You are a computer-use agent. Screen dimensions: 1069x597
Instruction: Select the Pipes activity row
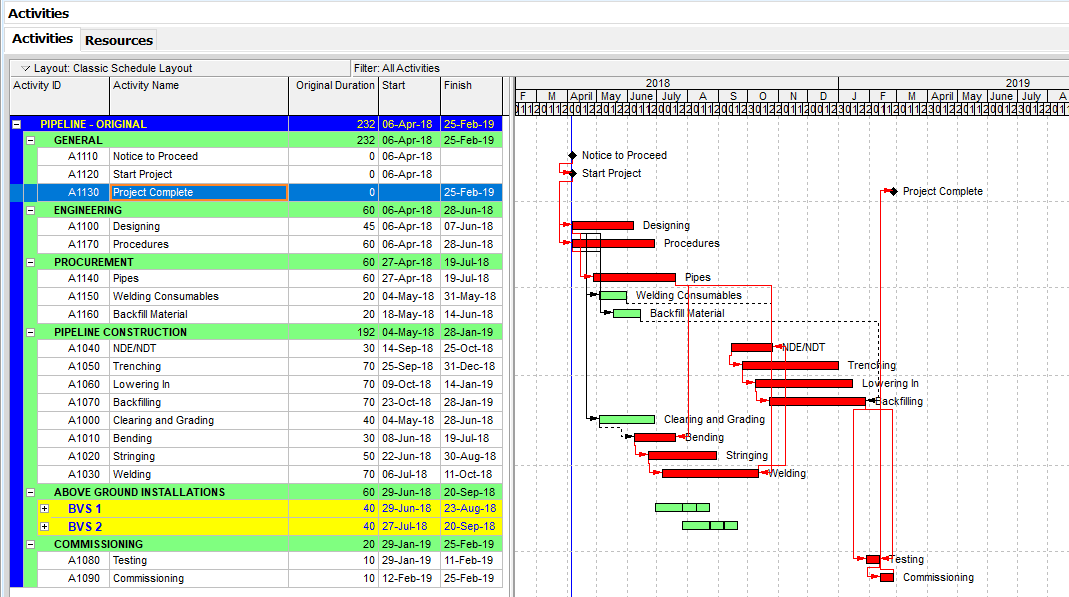(269, 278)
